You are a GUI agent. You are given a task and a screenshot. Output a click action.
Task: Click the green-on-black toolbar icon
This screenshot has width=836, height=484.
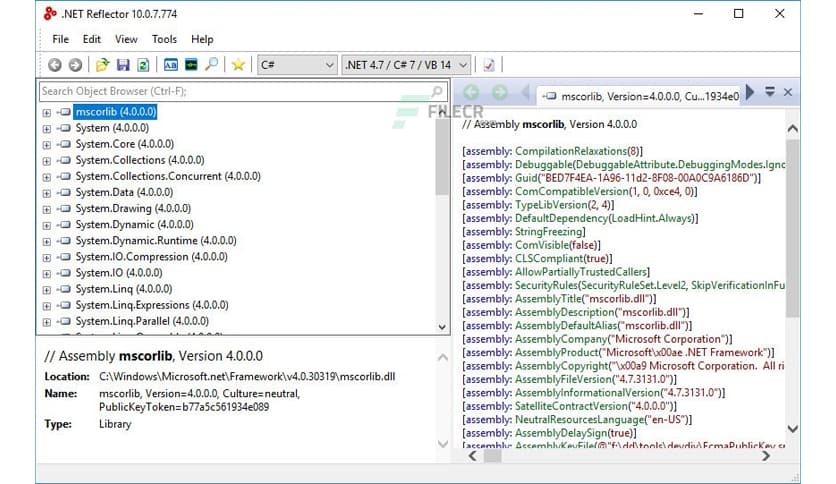[x=191, y=65]
